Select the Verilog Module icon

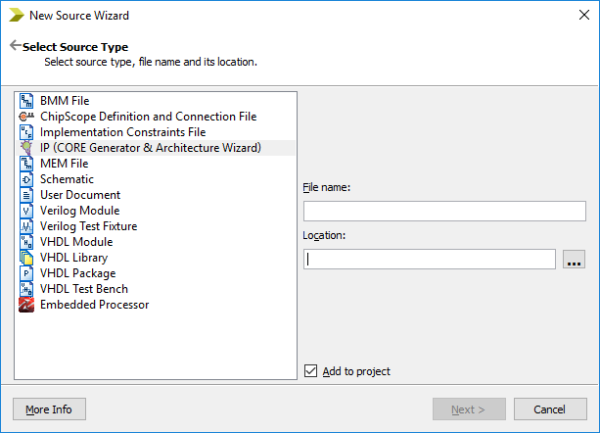(26, 210)
